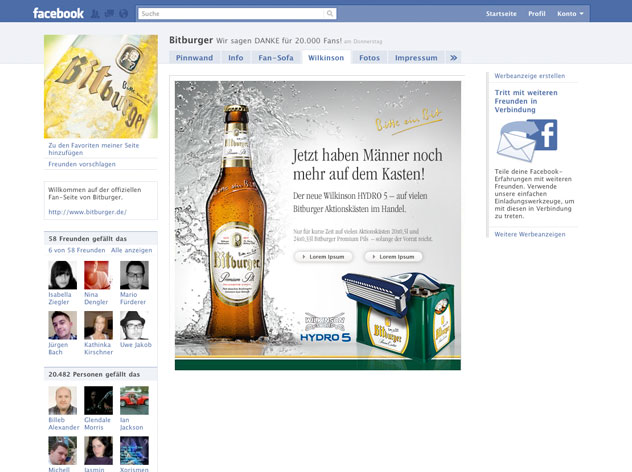Click the first Lorem Ipsum button

tap(323, 257)
